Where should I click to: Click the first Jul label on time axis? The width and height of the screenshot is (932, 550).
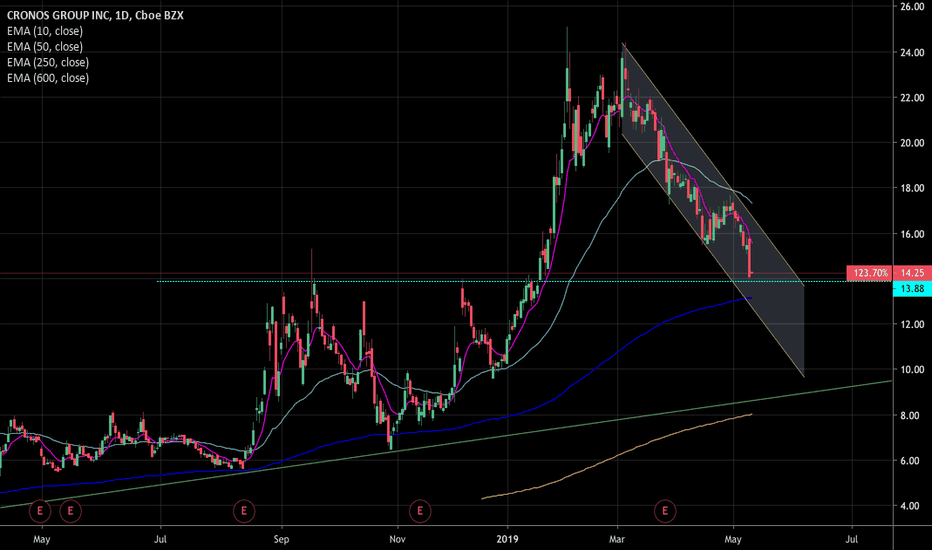(160, 539)
